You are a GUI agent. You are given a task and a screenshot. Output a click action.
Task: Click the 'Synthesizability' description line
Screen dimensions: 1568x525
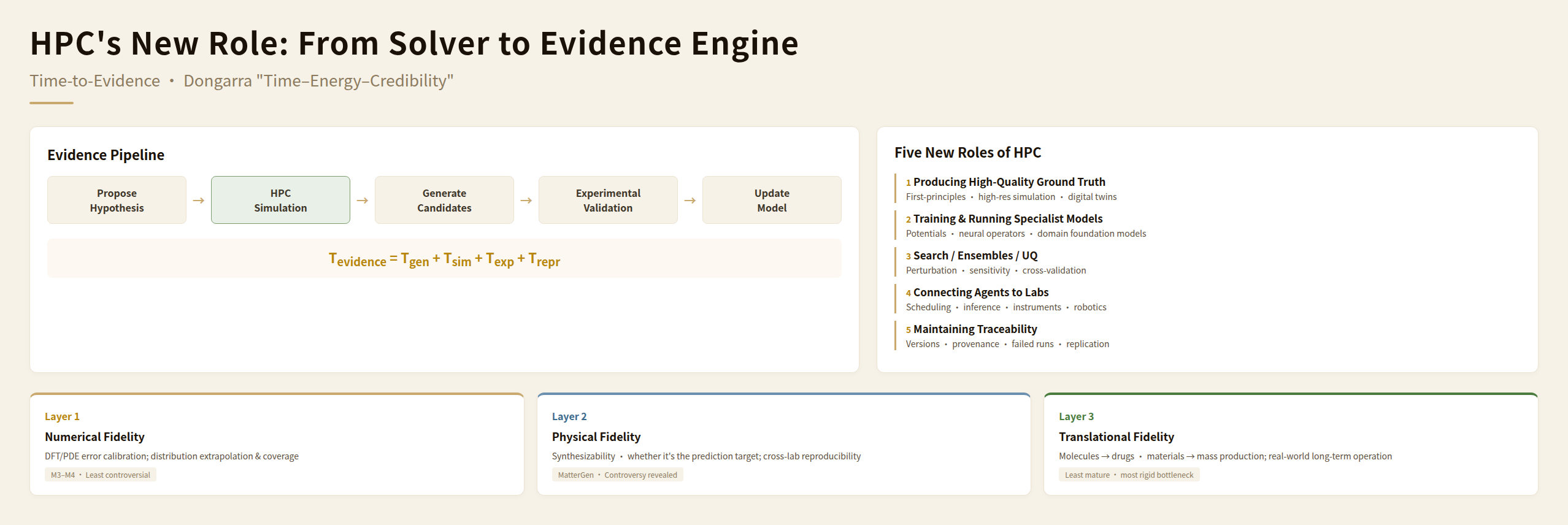[706, 456]
